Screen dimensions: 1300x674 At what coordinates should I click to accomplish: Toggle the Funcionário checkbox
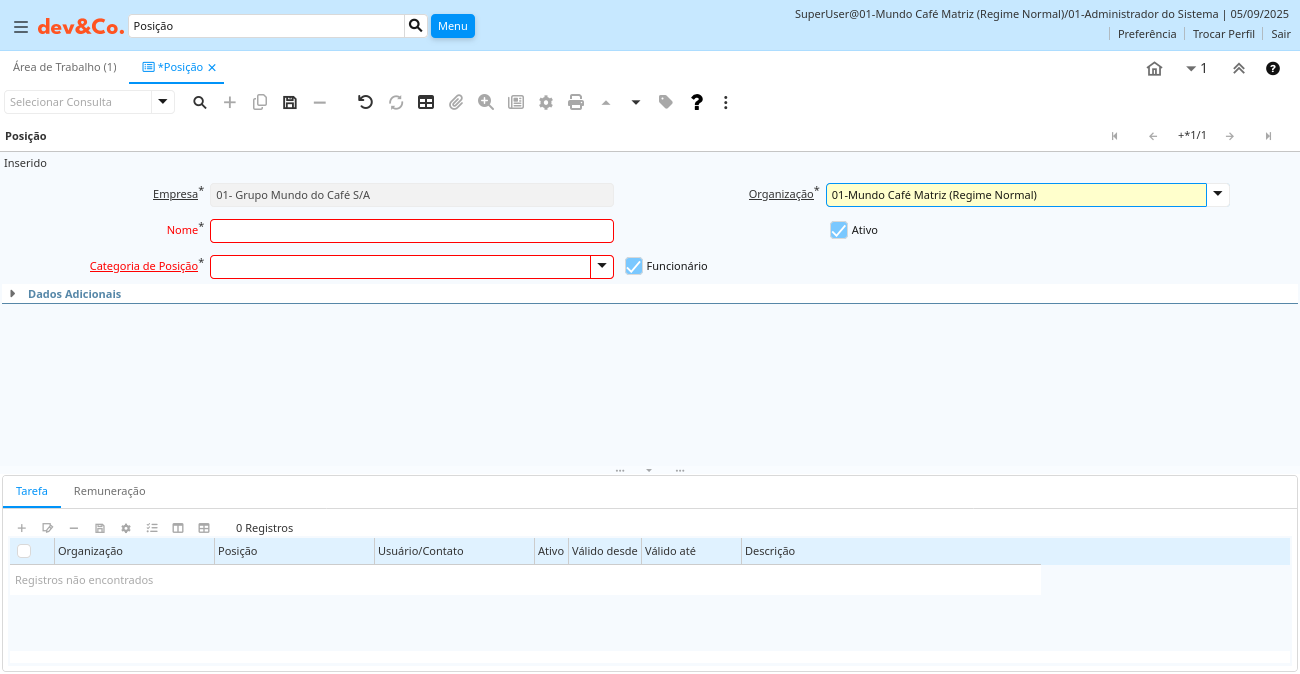(x=633, y=266)
